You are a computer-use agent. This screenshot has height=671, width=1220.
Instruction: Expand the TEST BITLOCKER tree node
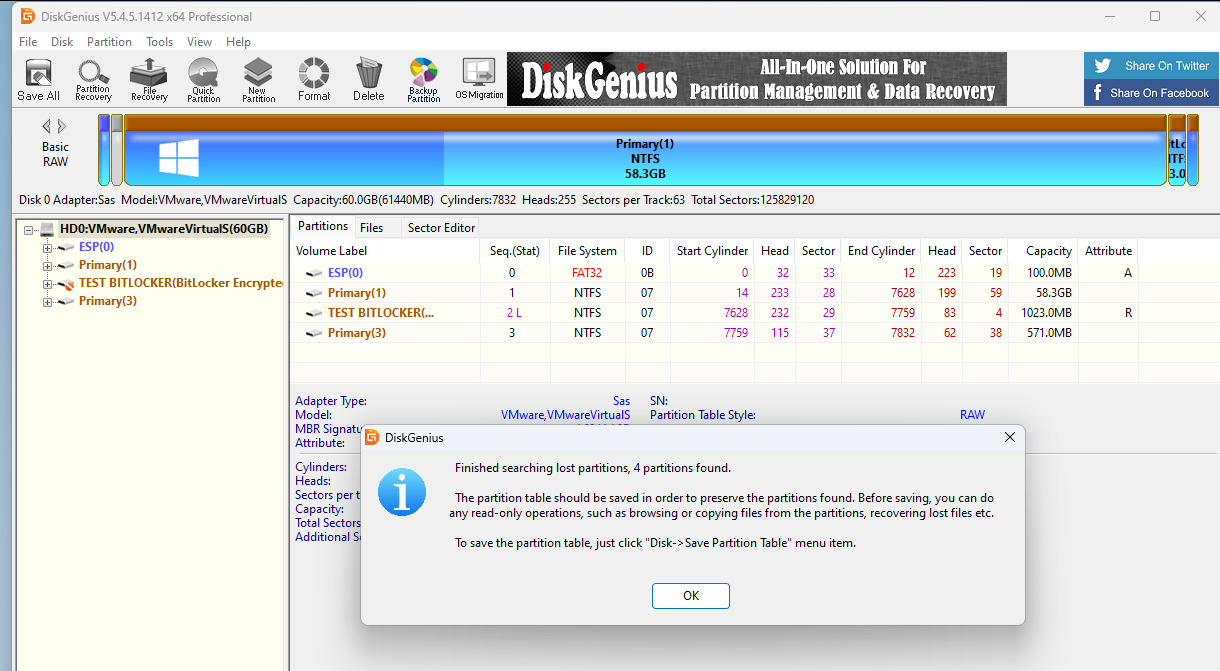[x=47, y=284]
